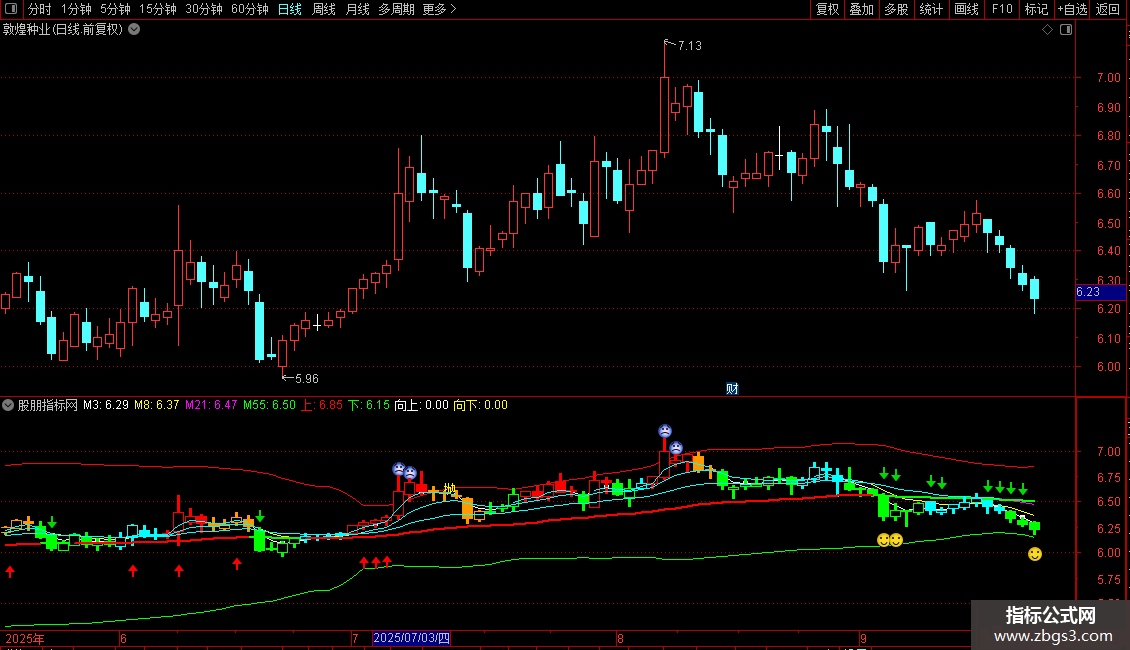Click the 2025/07/03 date marker
Image resolution: width=1130 pixels, height=650 pixels.
(x=411, y=638)
